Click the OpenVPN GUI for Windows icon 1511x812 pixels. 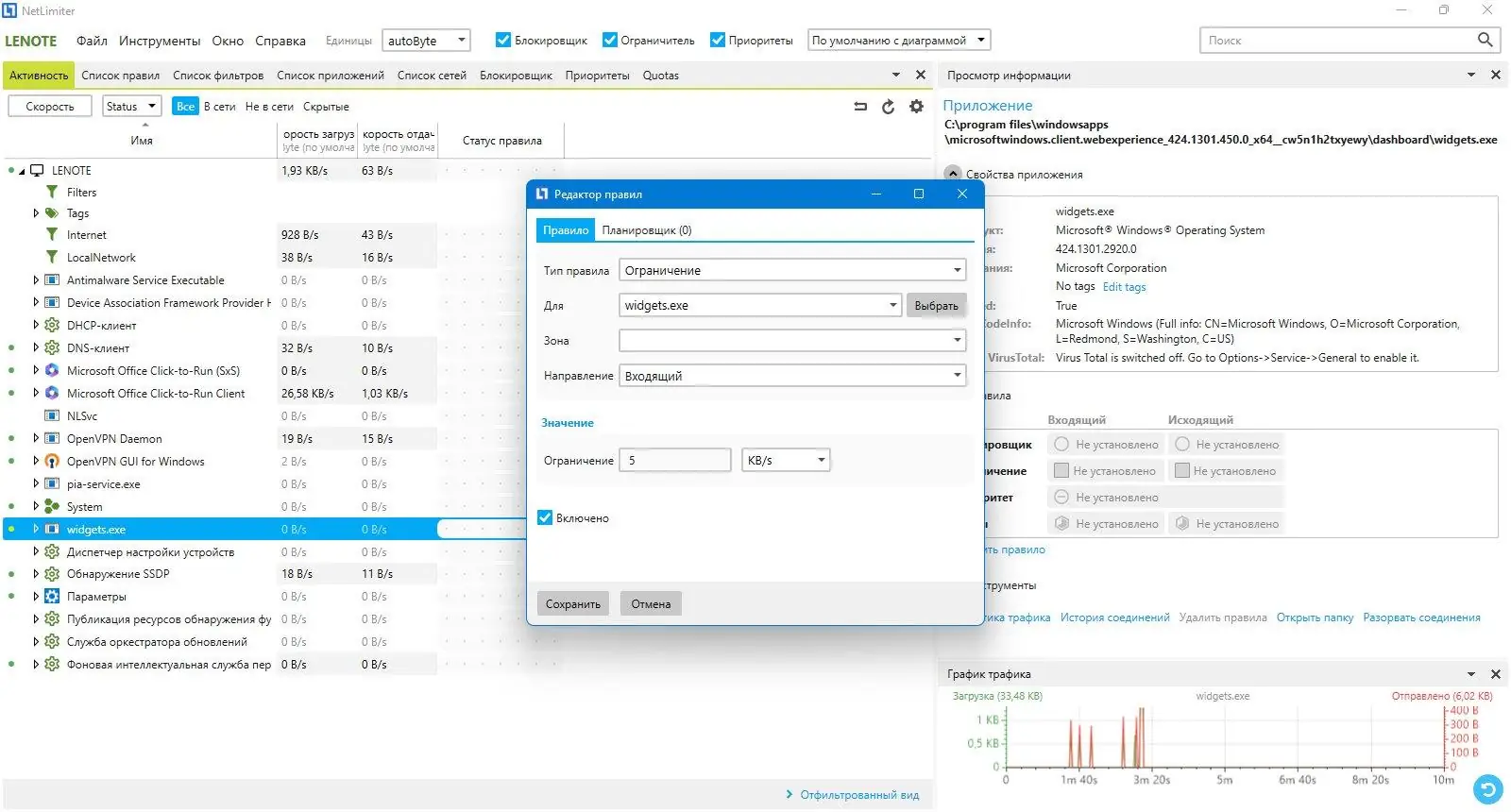click(52, 462)
